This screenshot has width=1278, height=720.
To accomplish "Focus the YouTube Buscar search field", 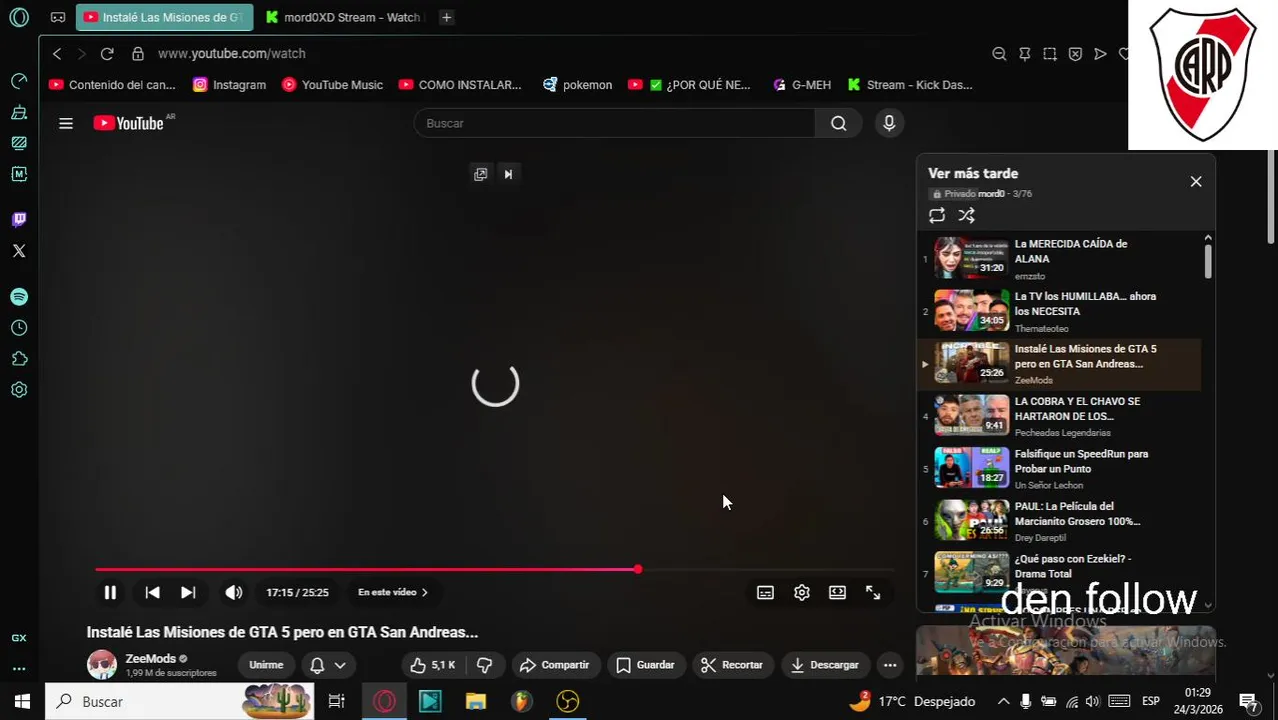I will 614,123.
